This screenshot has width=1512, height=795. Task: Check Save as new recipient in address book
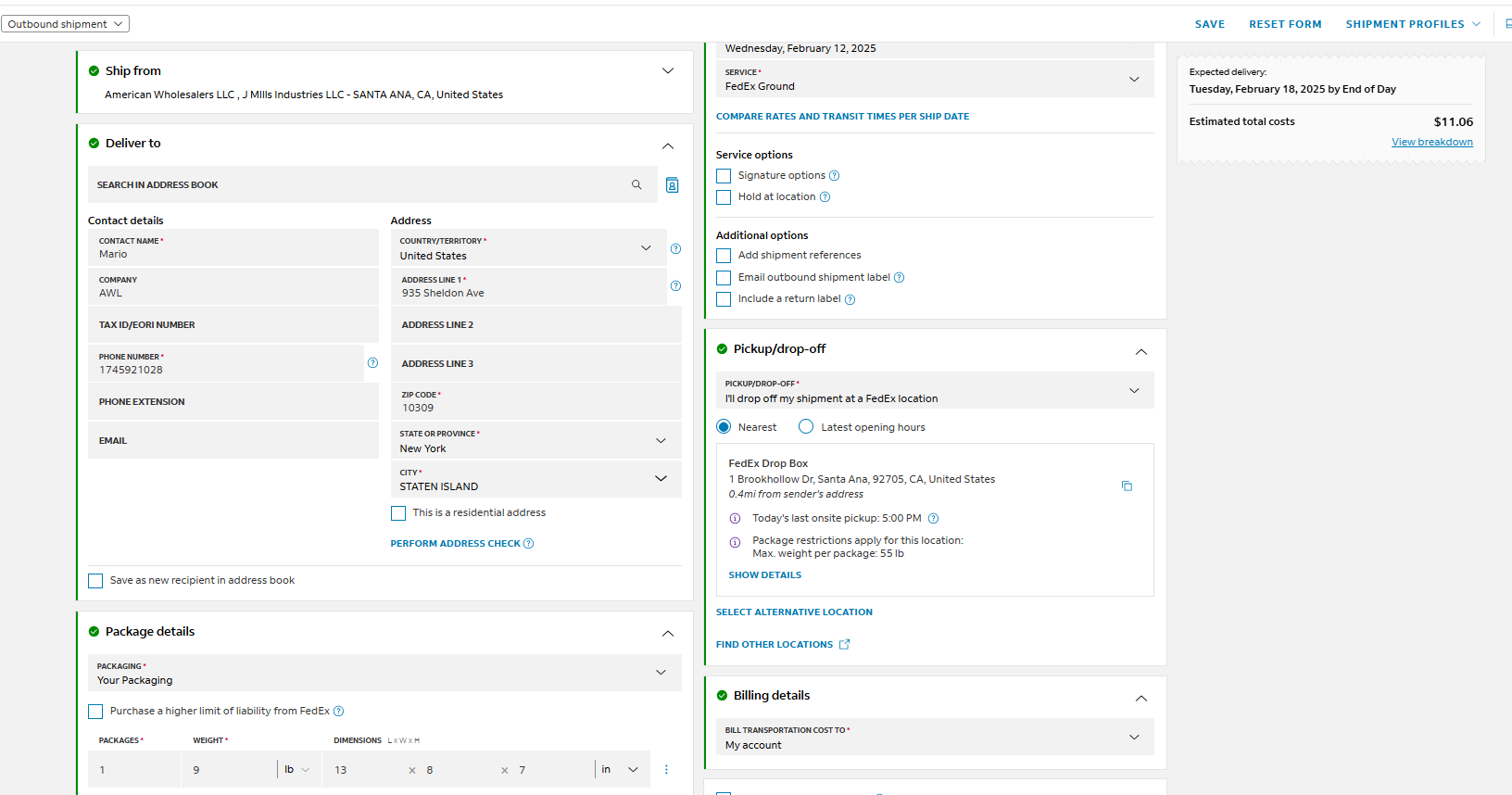click(95, 581)
